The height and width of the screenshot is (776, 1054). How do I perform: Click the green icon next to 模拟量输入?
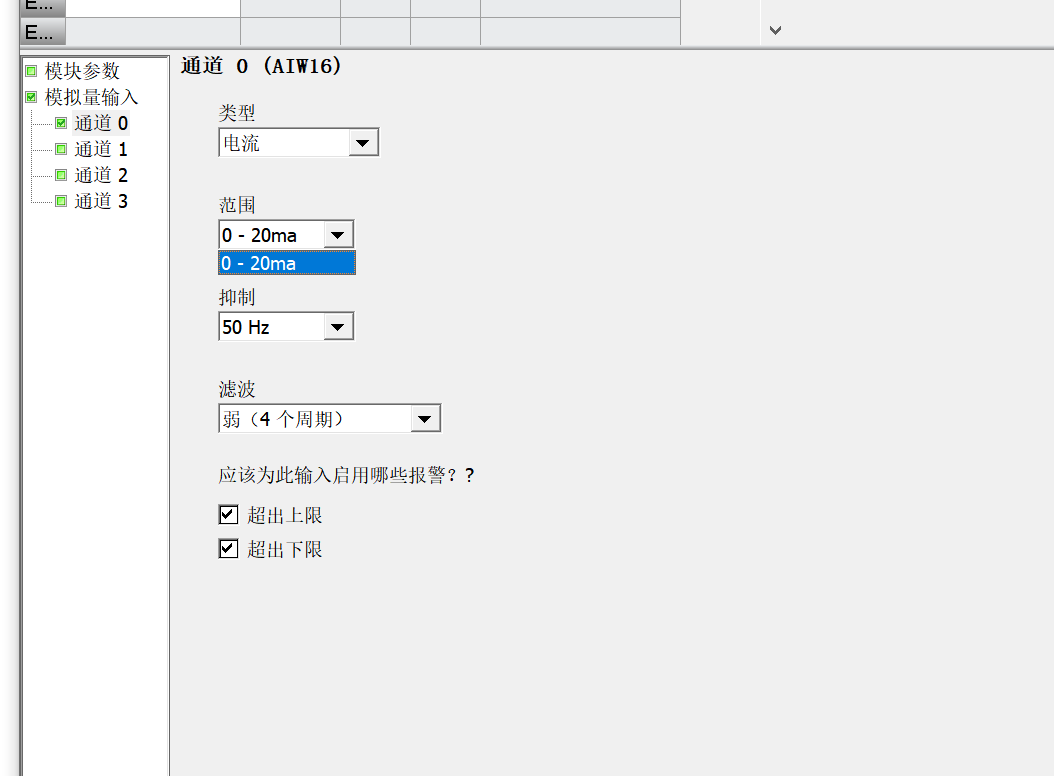(31, 97)
